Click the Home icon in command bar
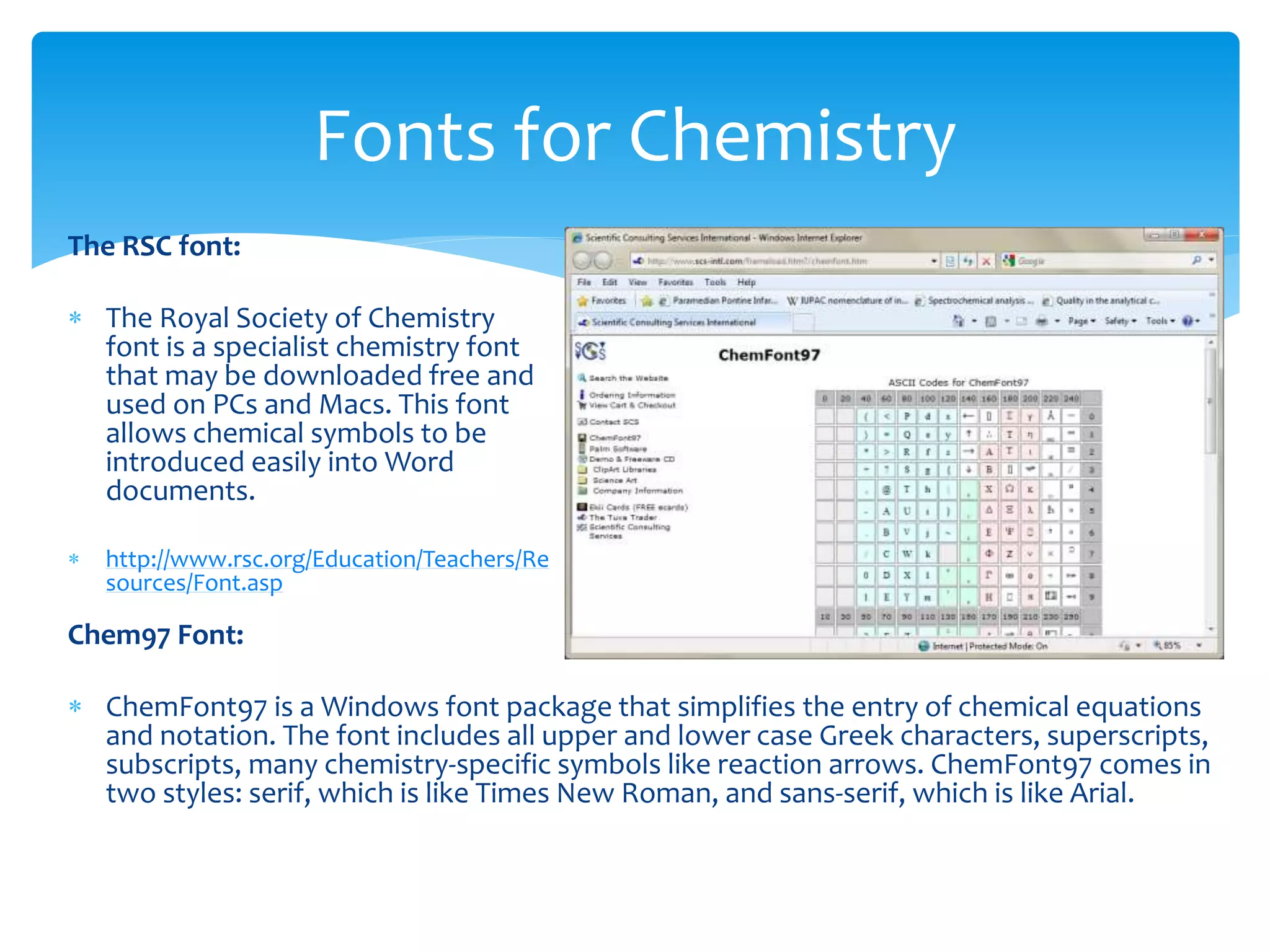 (x=959, y=321)
